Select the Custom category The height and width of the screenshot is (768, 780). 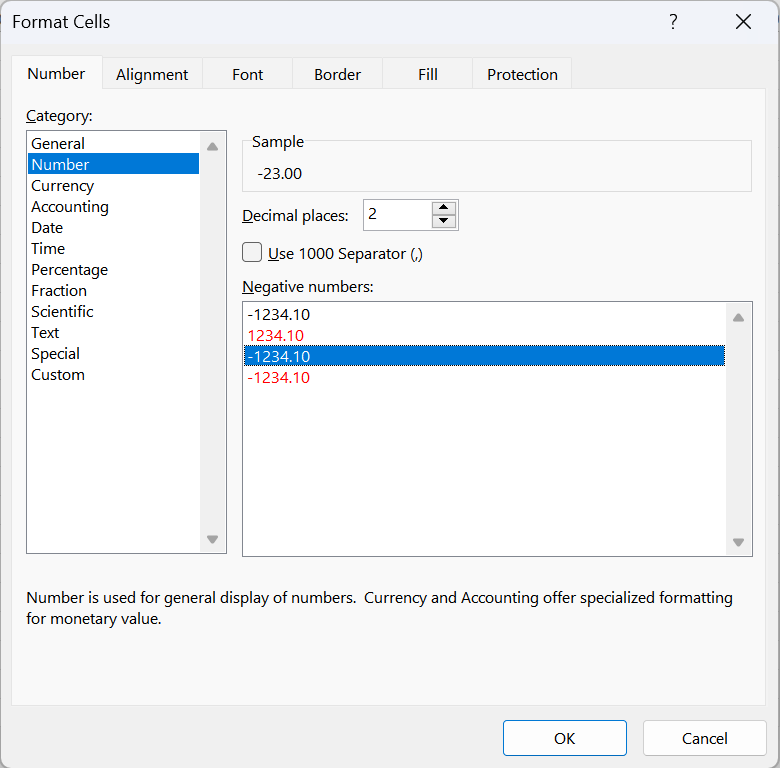(x=113, y=375)
